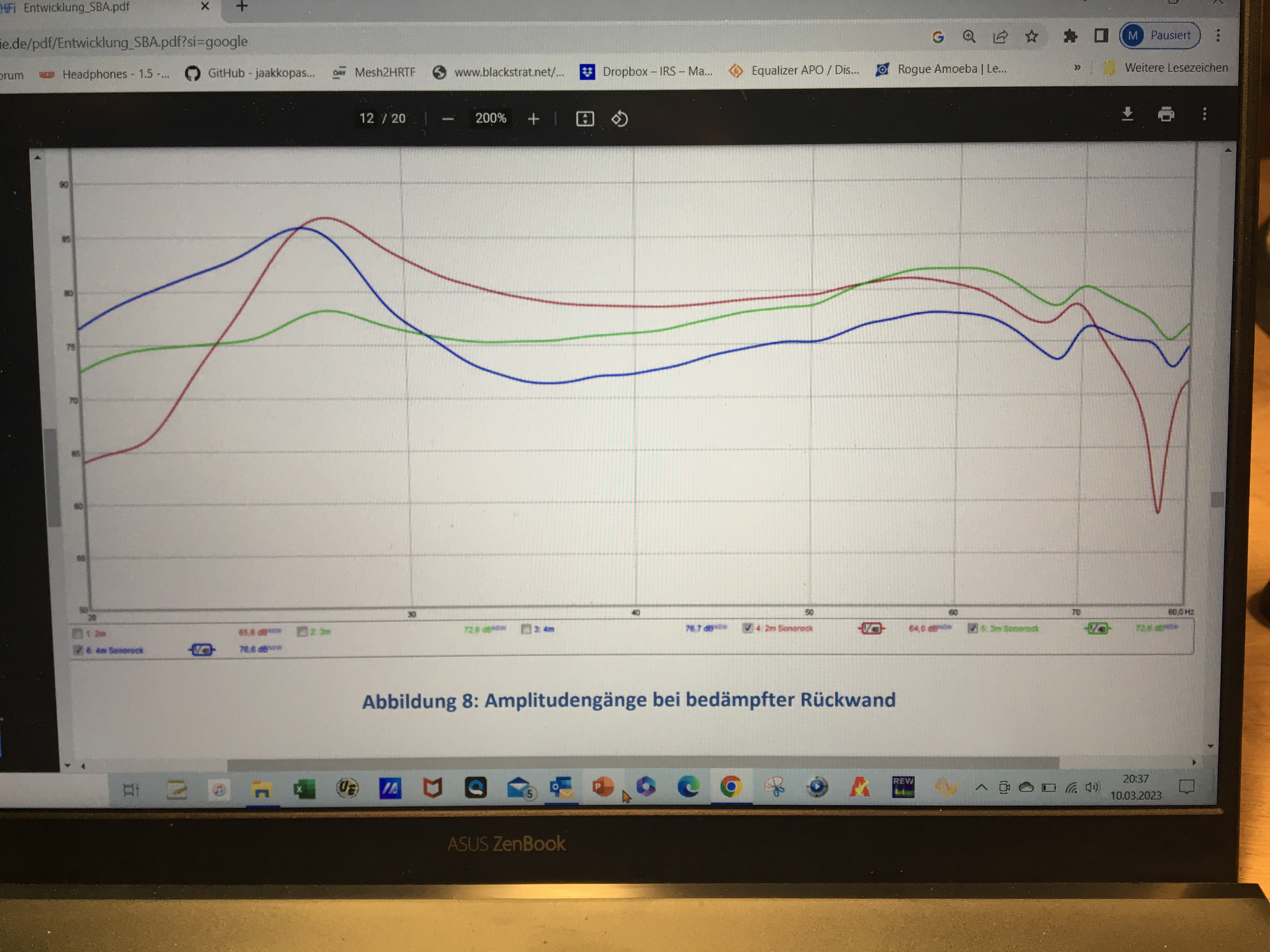The image size is (1270, 952).
Task: Toggle the '3: 4m' trace checkbox
Action: 526,629
